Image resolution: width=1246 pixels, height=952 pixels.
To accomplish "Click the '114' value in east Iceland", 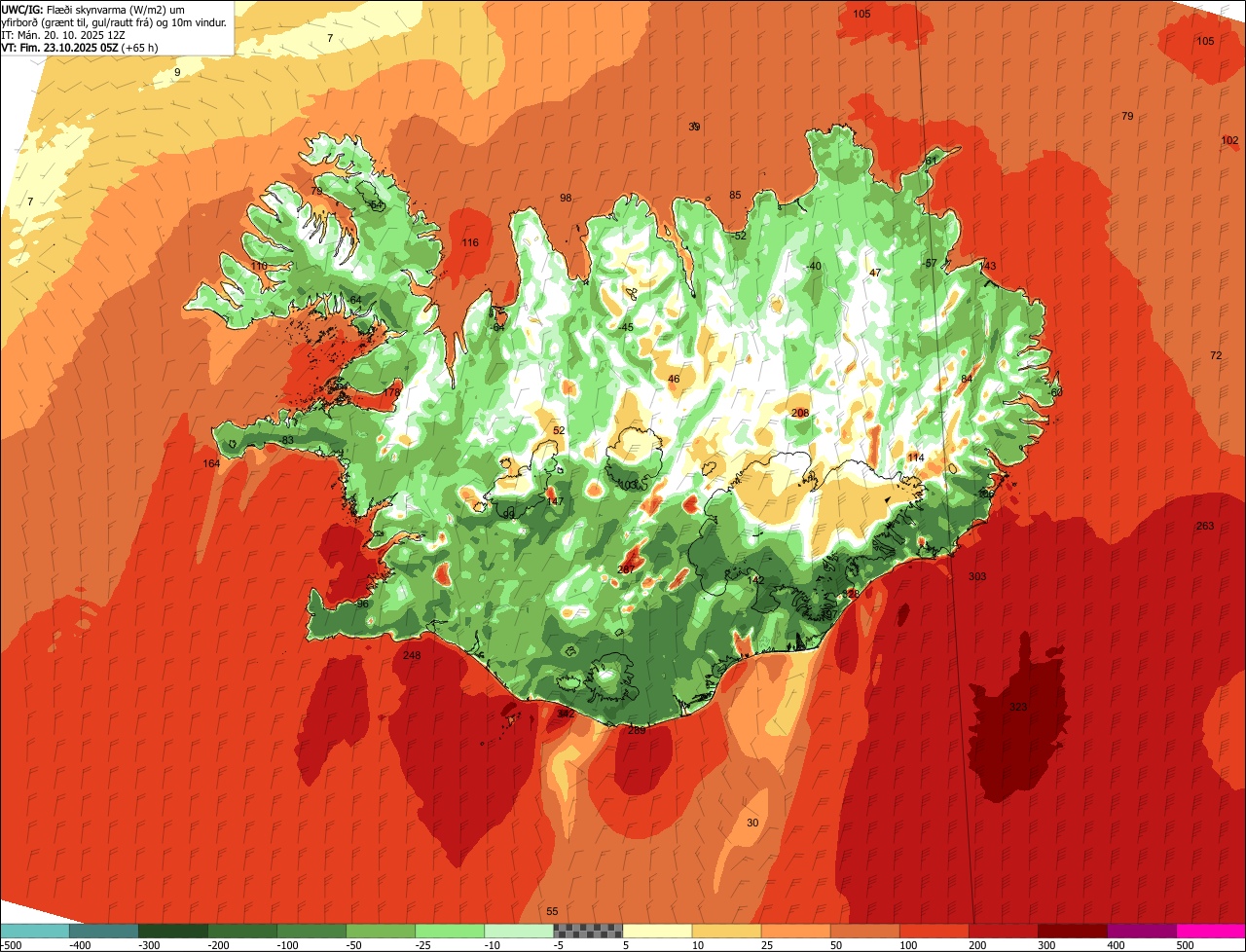I will coord(916,458).
